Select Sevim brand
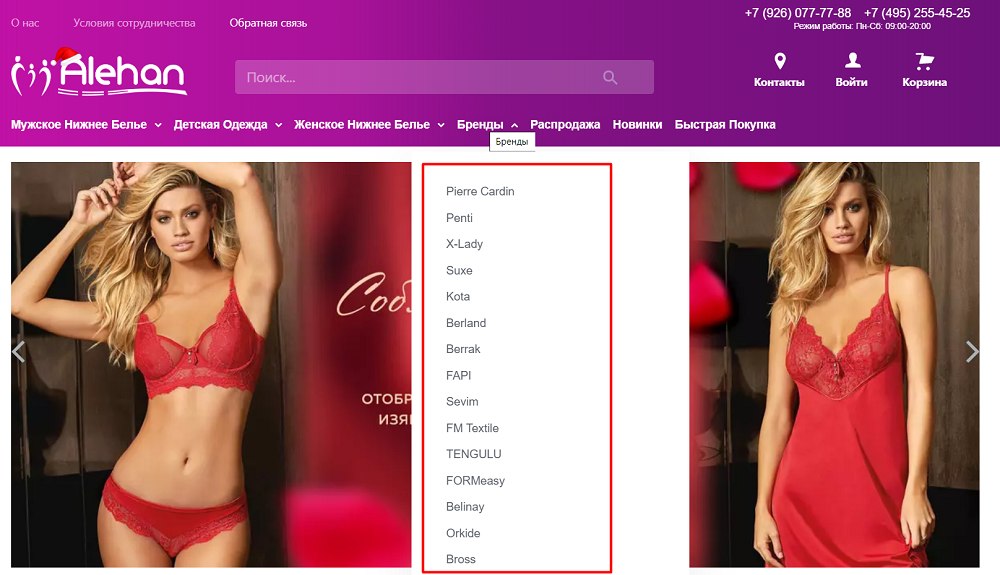This screenshot has width=1000, height=575. pos(462,402)
